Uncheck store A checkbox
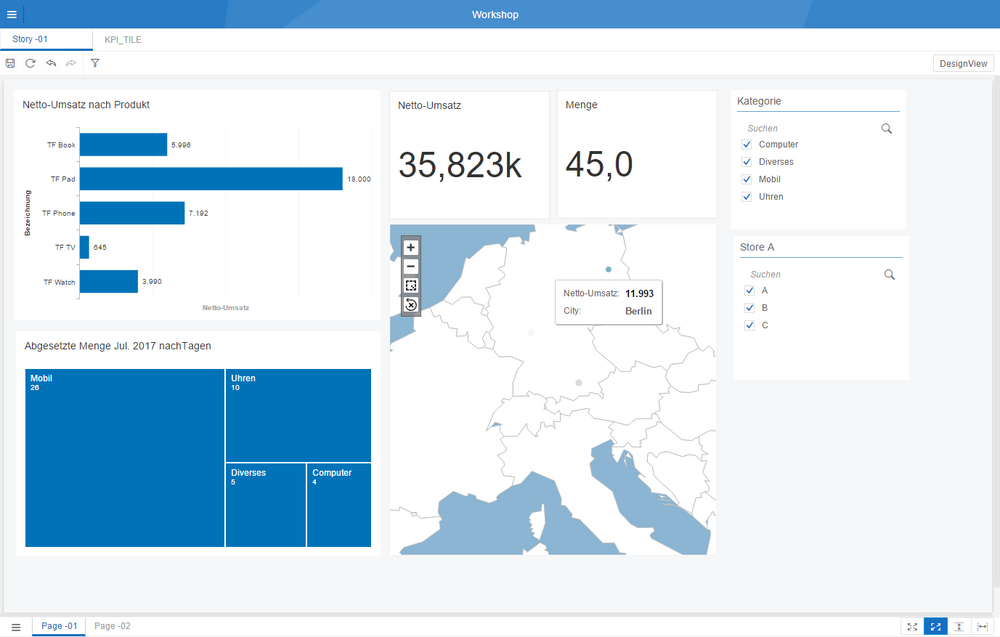 pos(749,291)
